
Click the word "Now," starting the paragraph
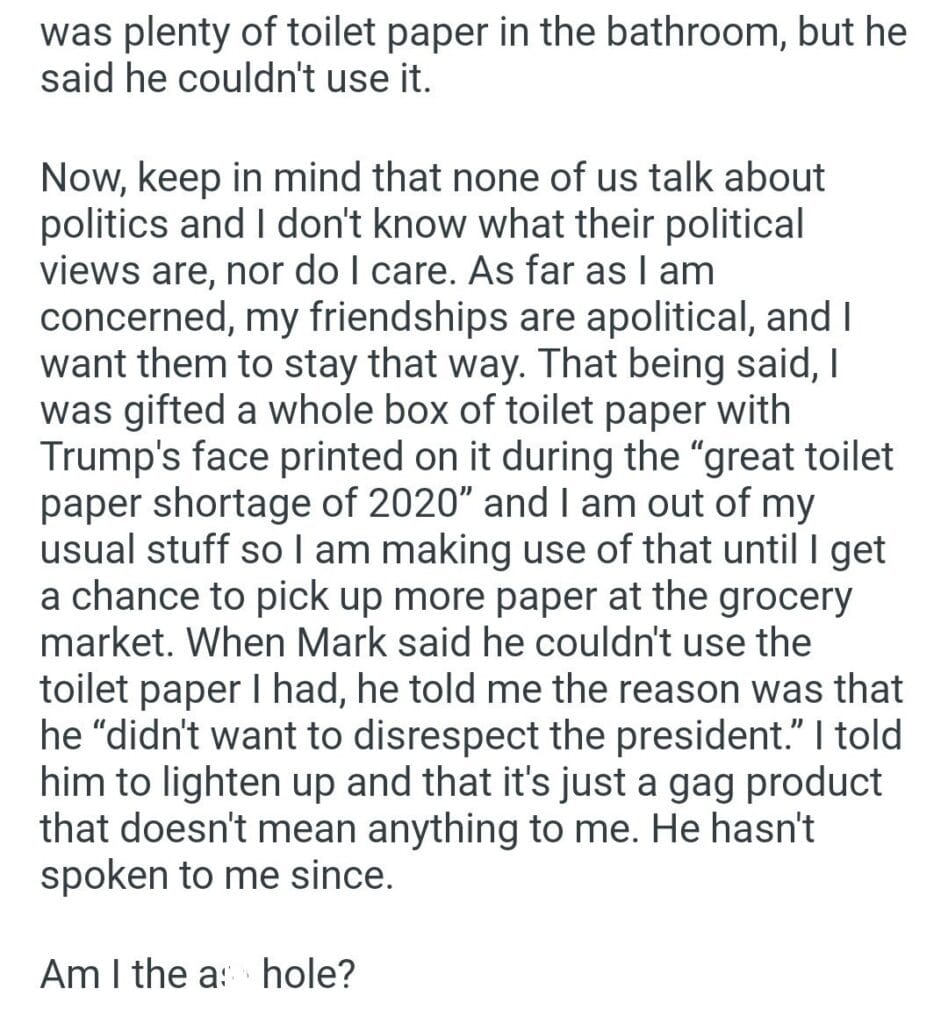[81, 179]
